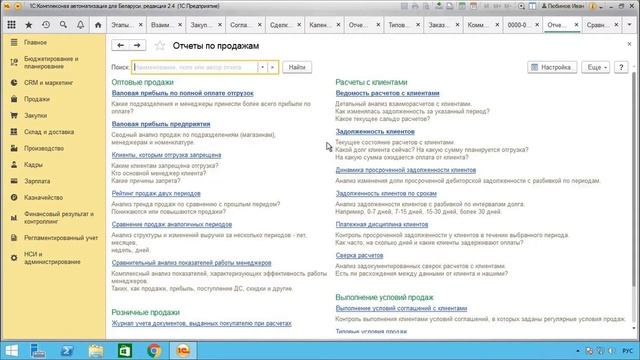This screenshot has height=360, width=640.
Task: Switch to the Типов tab
Action: point(398,25)
